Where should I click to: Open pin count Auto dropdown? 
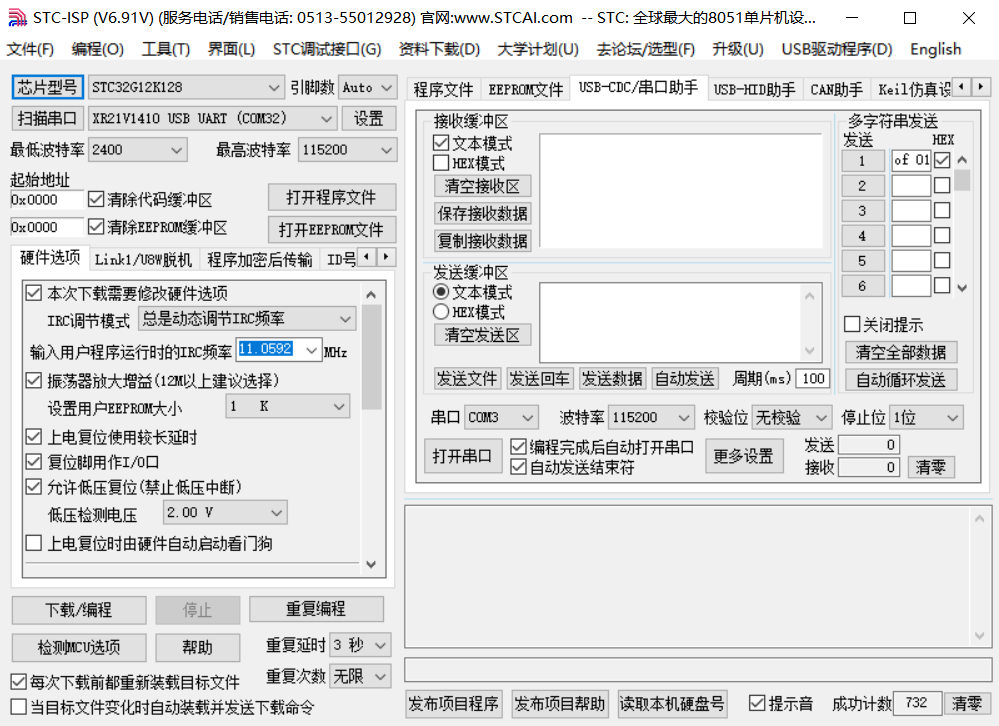(367, 87)
